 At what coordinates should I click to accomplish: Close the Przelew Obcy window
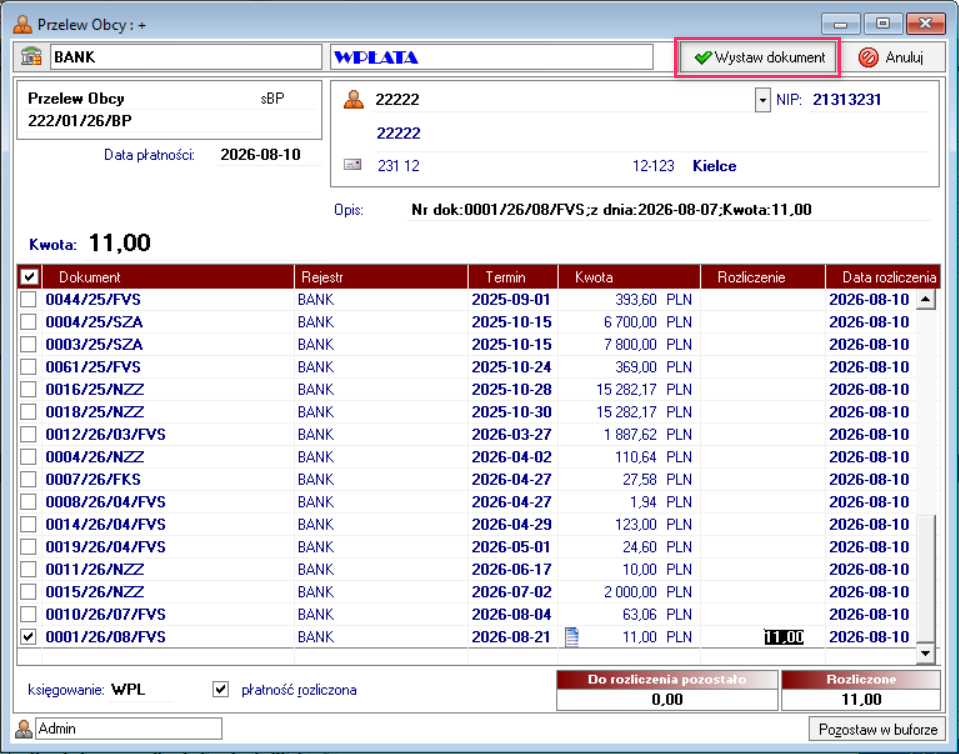925,24
